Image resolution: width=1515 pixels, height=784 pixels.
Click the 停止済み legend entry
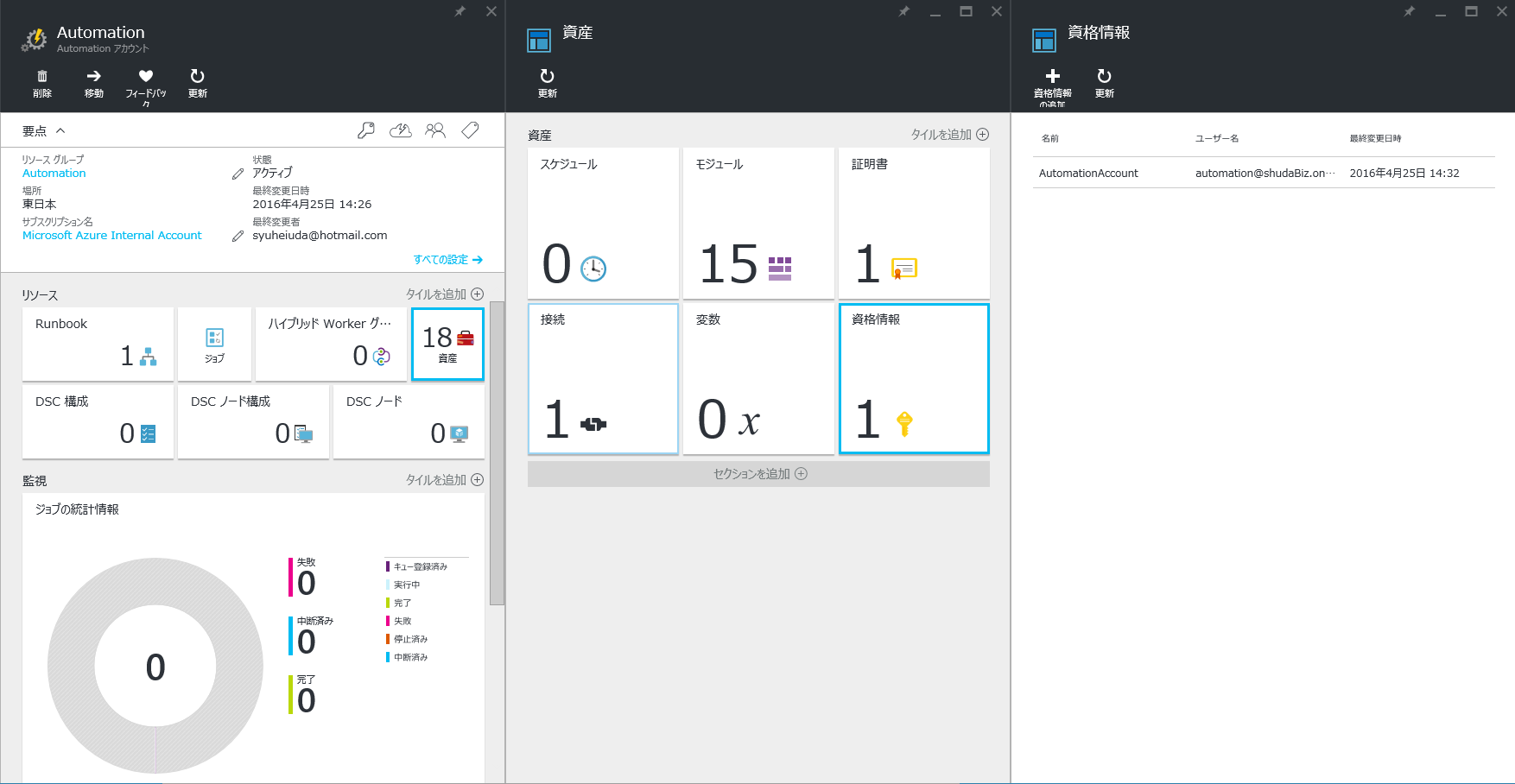coord(407,639)
